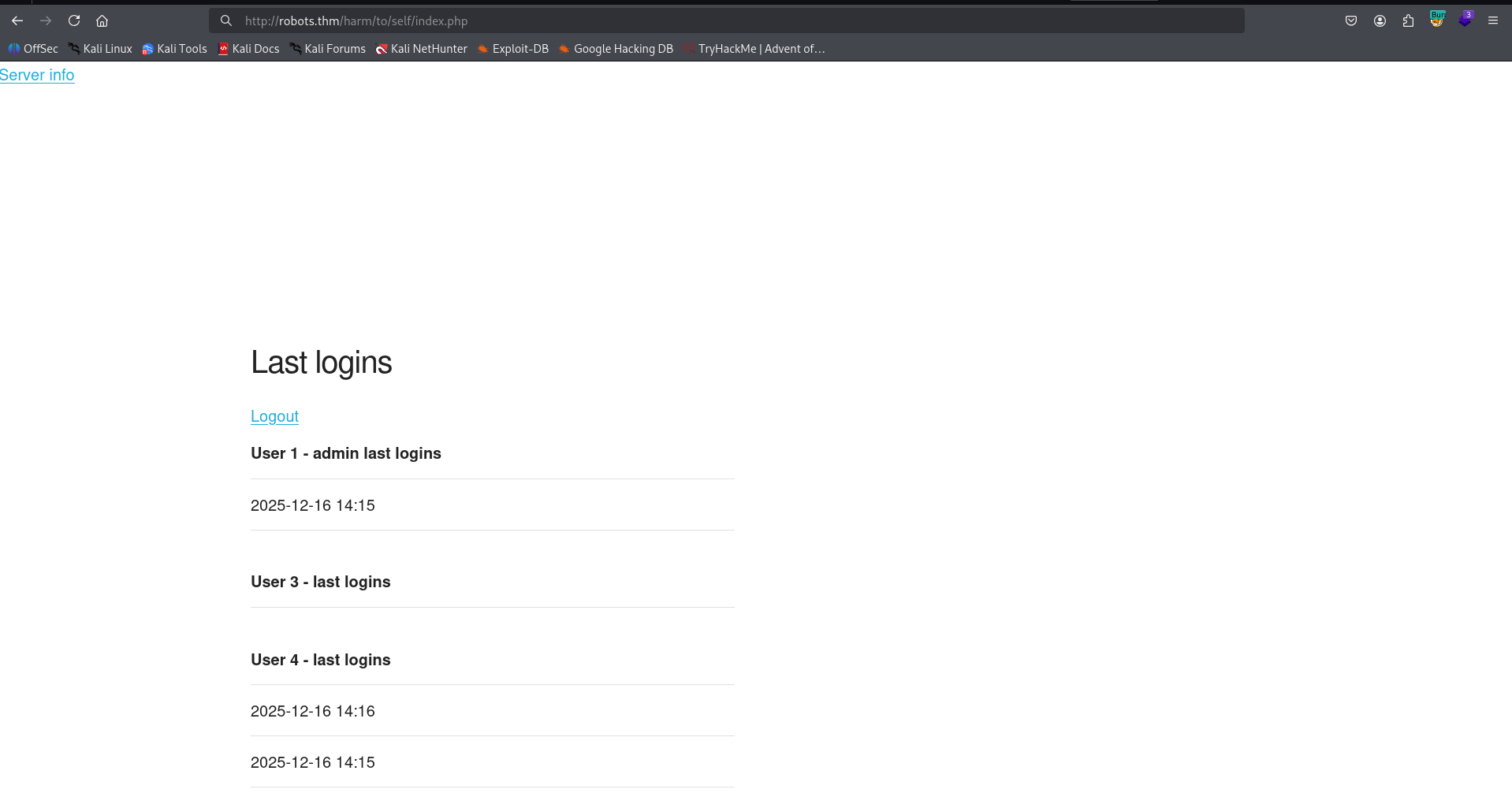Click the browser back arrow
1512x793 pixels.
(17, 21)
